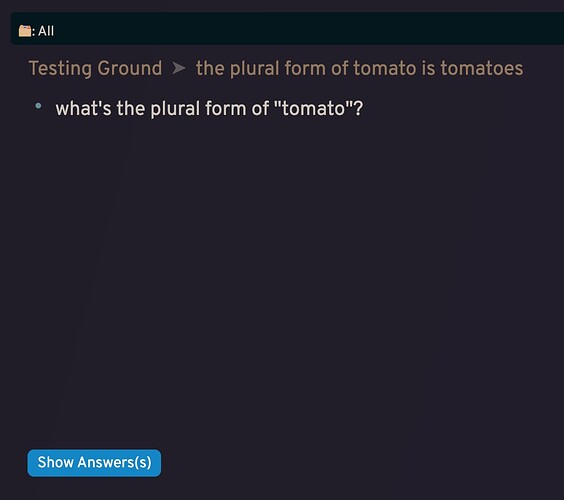Click the word "Testing" in the breadcrumb path

60,68
